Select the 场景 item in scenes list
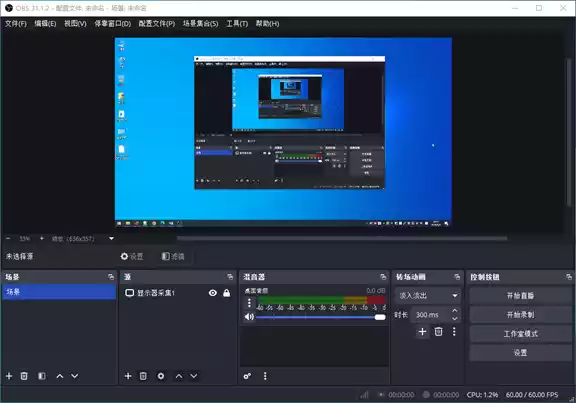The height and width of the screenshot is (403, 576). click(x=59, y=292)
